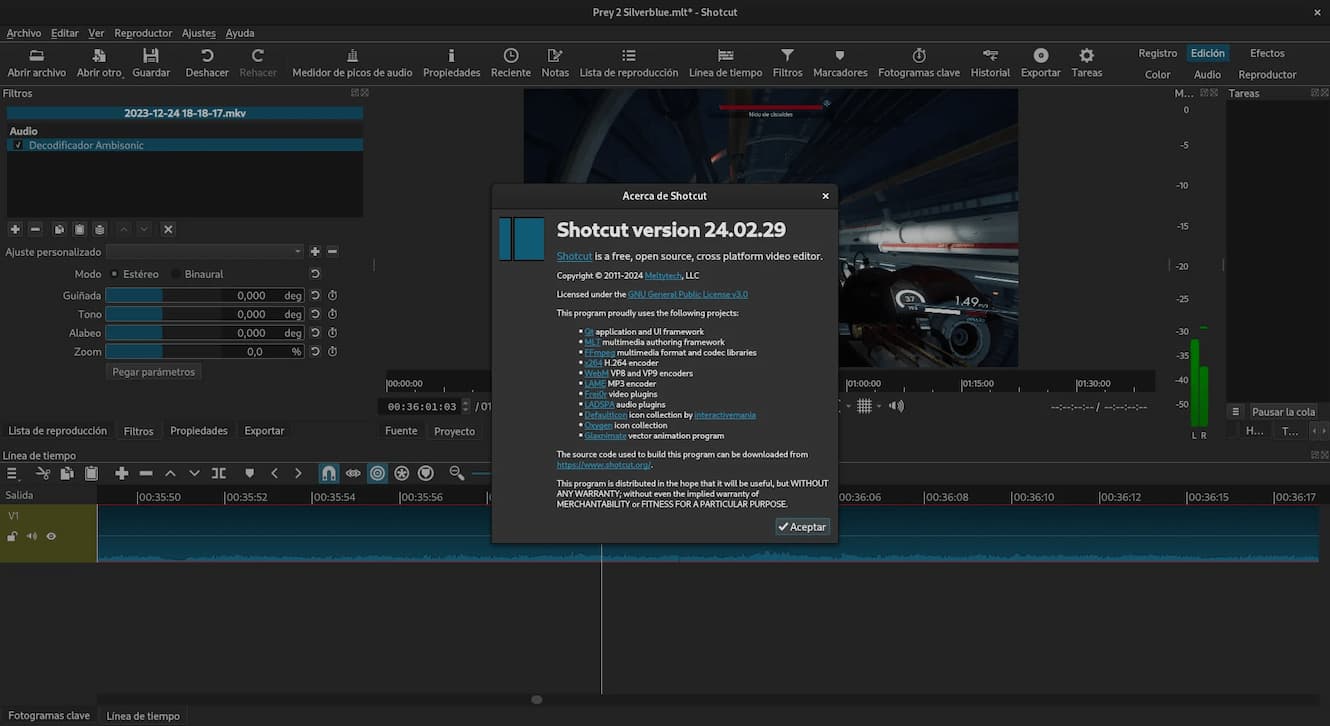1330x726 pixels.
Task: Add a marker in the timeline toolbar
Action: (x=250, y=473)
